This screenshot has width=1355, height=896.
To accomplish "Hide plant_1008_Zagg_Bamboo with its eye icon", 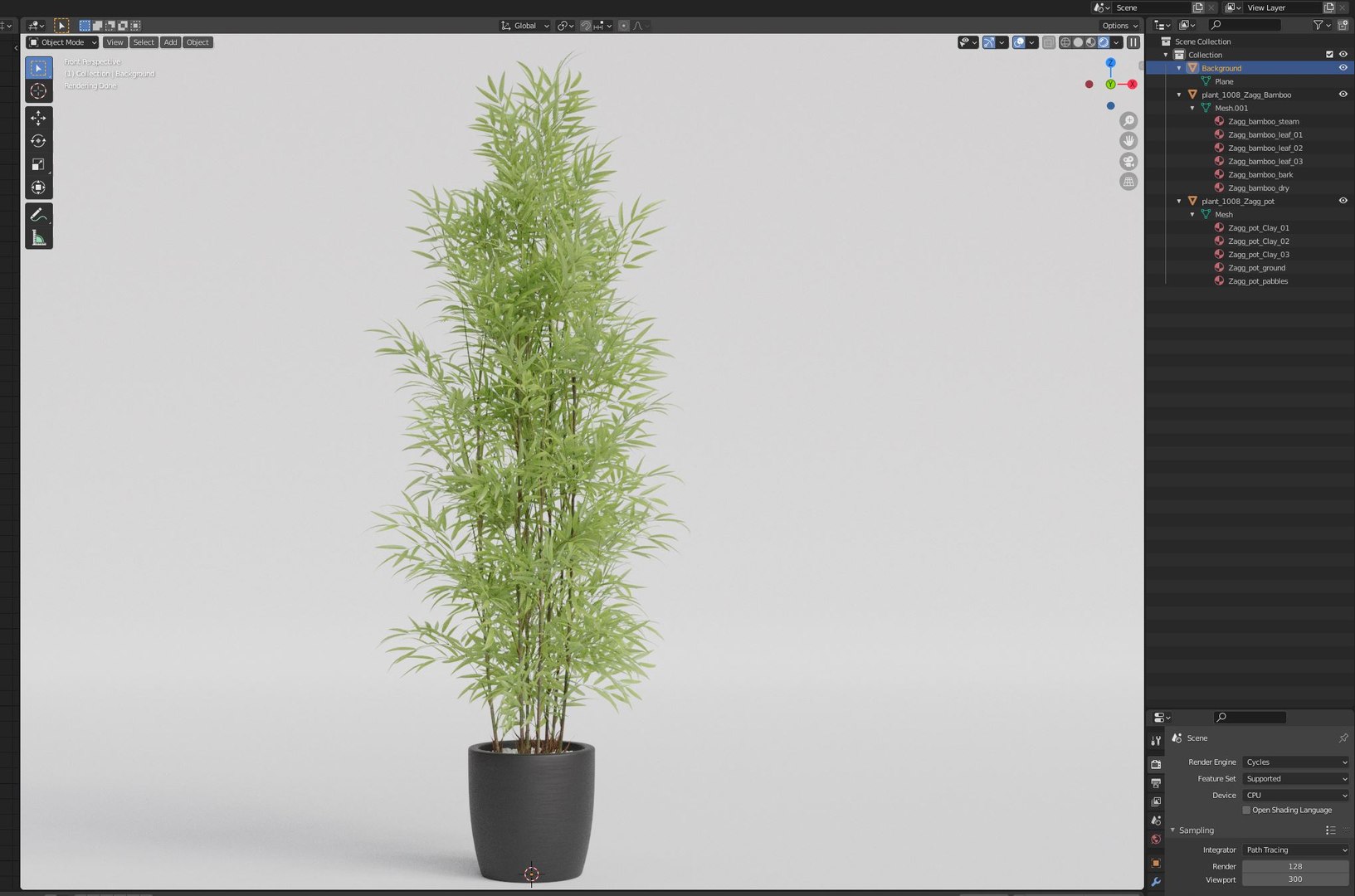I will 1343,95.
